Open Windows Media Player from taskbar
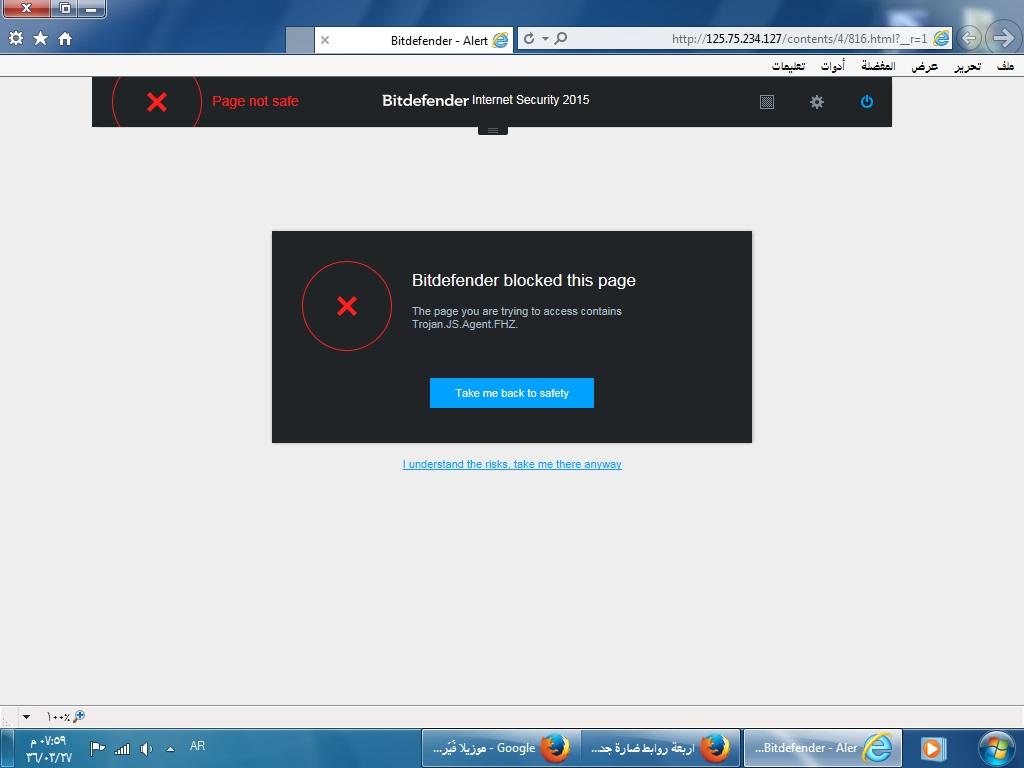 933,748
